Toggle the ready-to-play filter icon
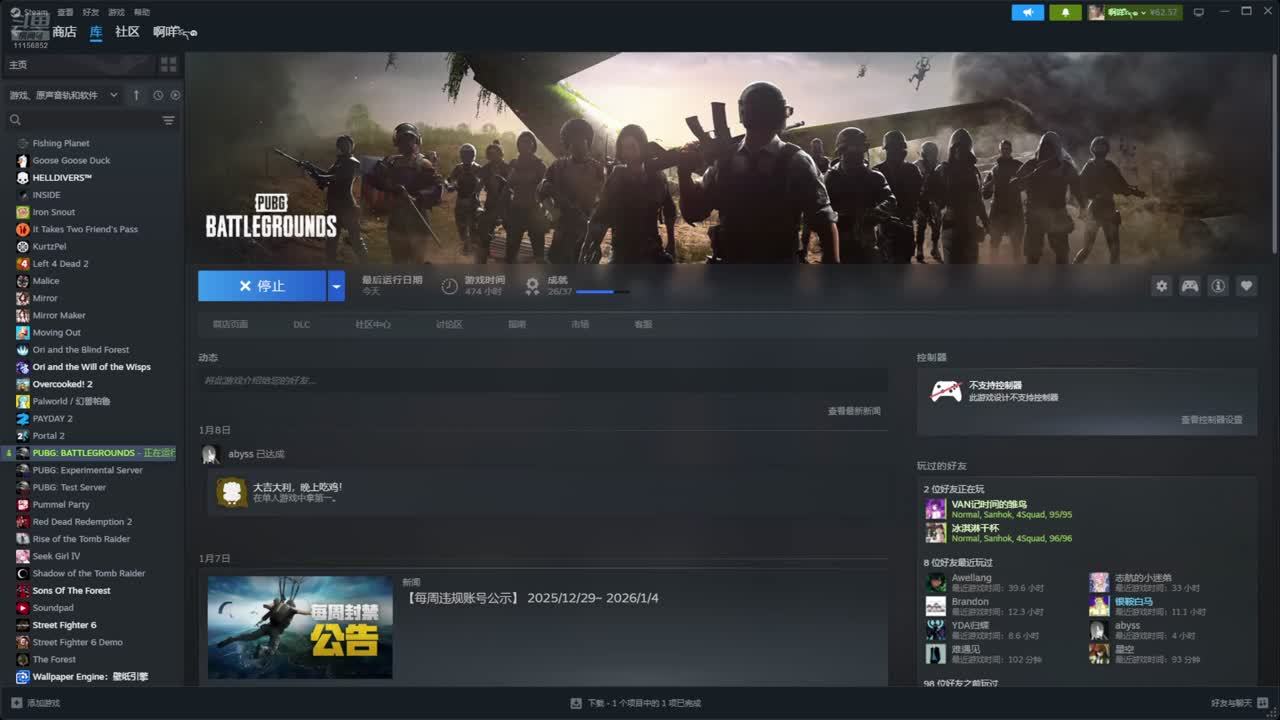Viewport: 1280px width, 720px height. tap(175, 95)
